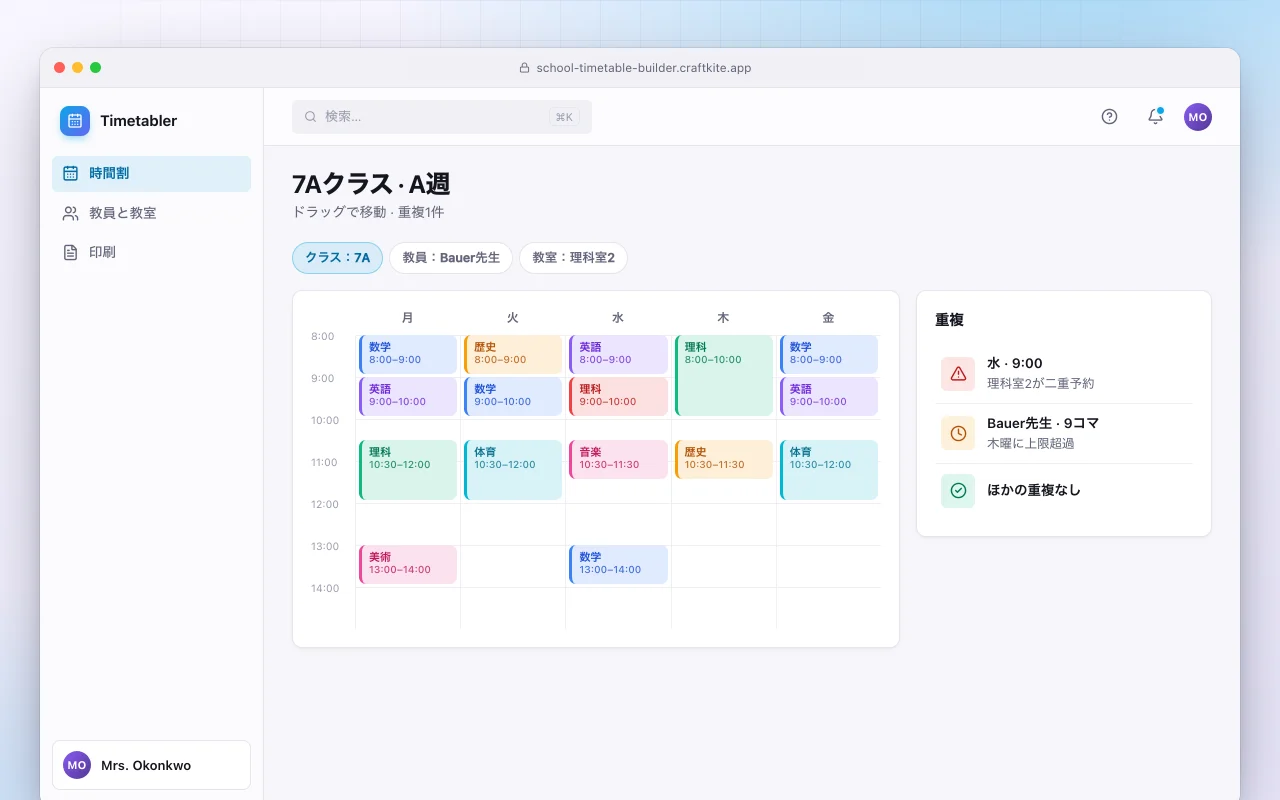
Task: Open the Bauer先生 · 9コマ conflict entry
Action: point(1064,434)
